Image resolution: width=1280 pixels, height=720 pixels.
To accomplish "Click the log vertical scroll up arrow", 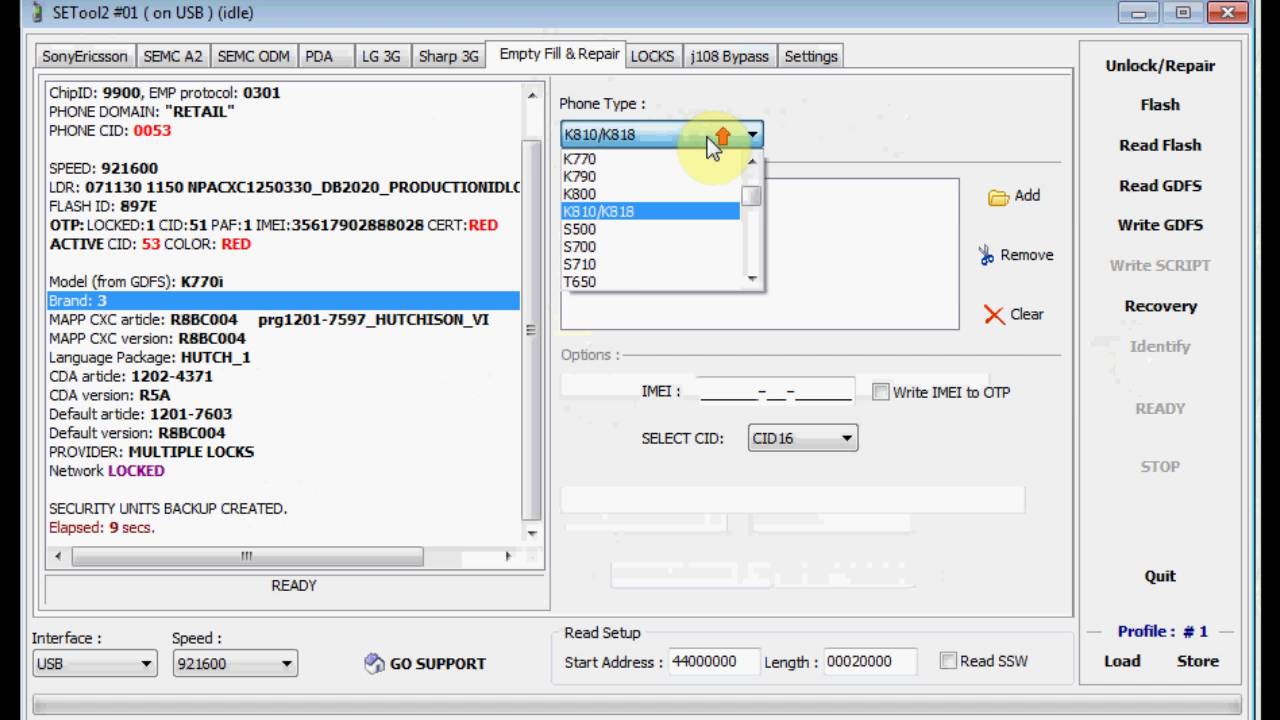I will (532, 96).
